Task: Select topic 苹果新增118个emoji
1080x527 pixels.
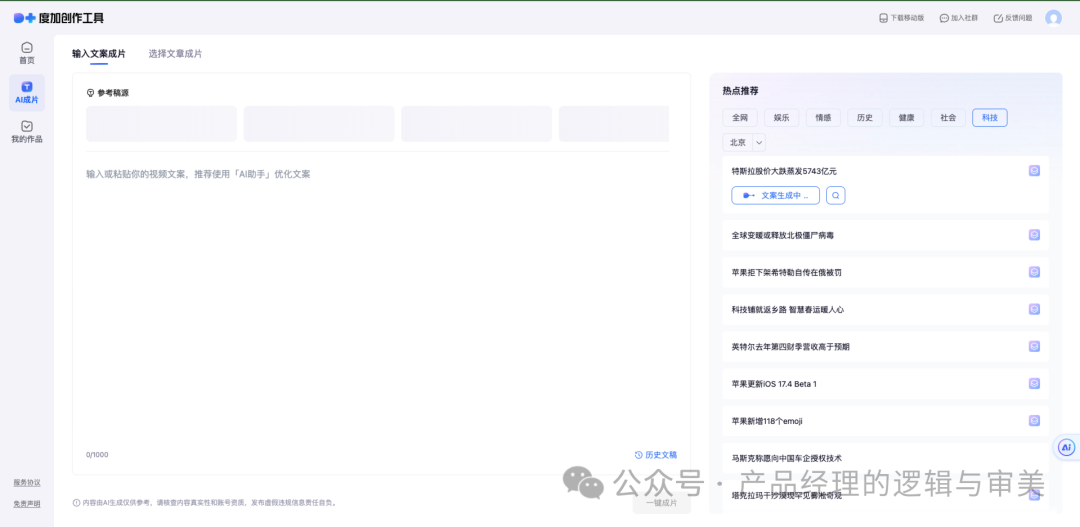Action: pos(767,421)
